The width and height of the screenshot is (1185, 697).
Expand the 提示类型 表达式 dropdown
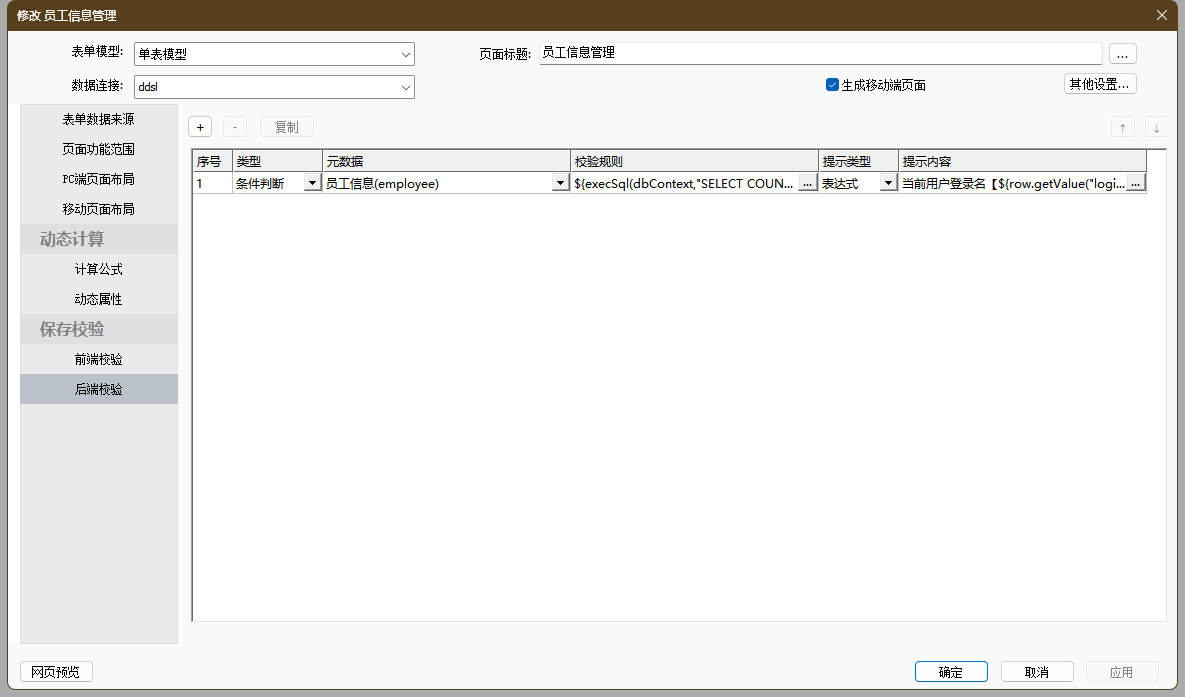887,183
